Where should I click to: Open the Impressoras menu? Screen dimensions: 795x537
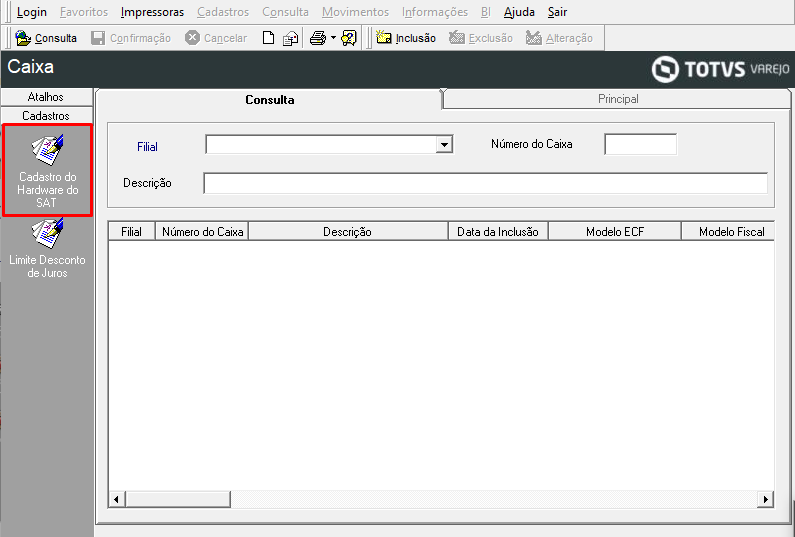[x=152, y=12]
